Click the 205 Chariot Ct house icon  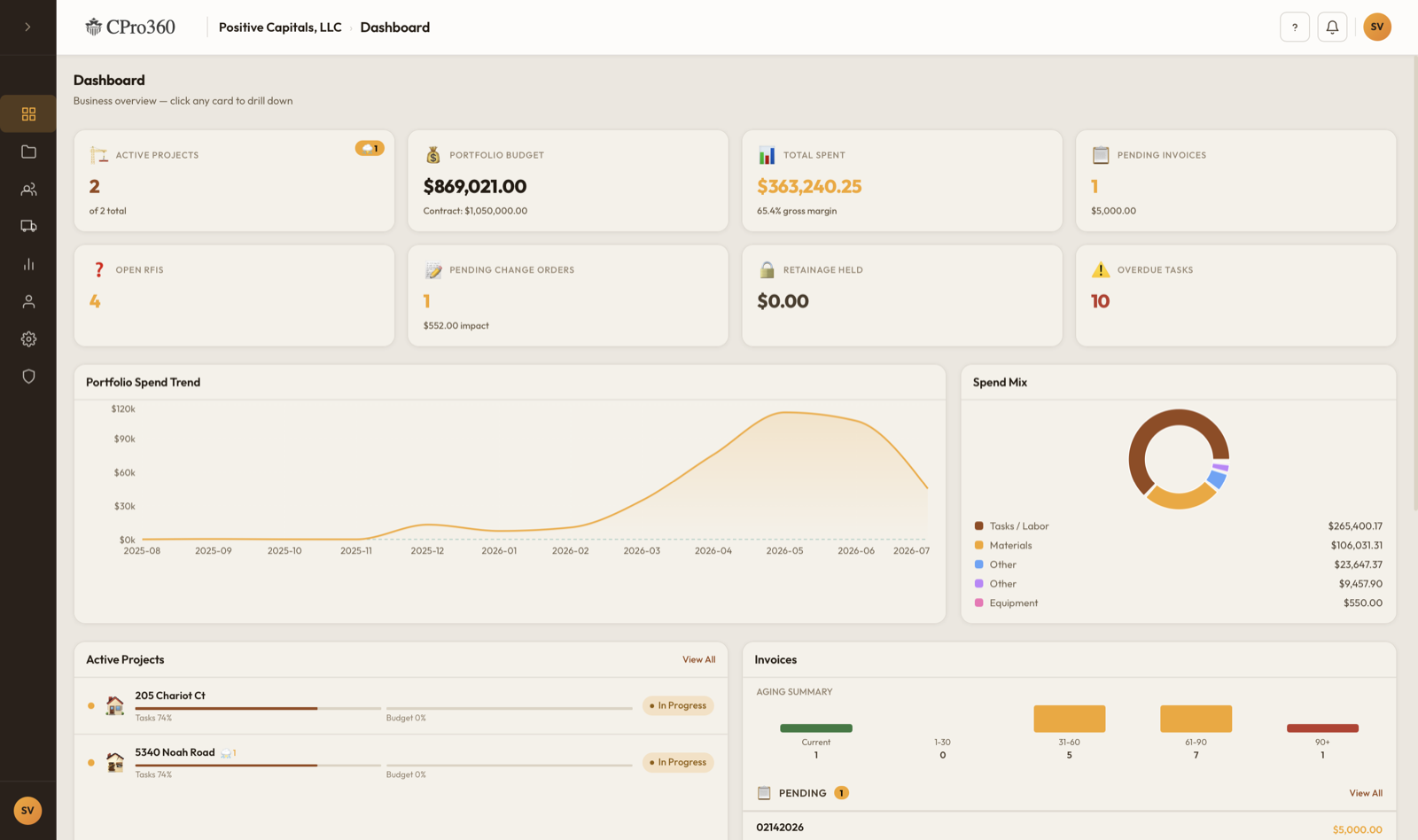[114, 706]
